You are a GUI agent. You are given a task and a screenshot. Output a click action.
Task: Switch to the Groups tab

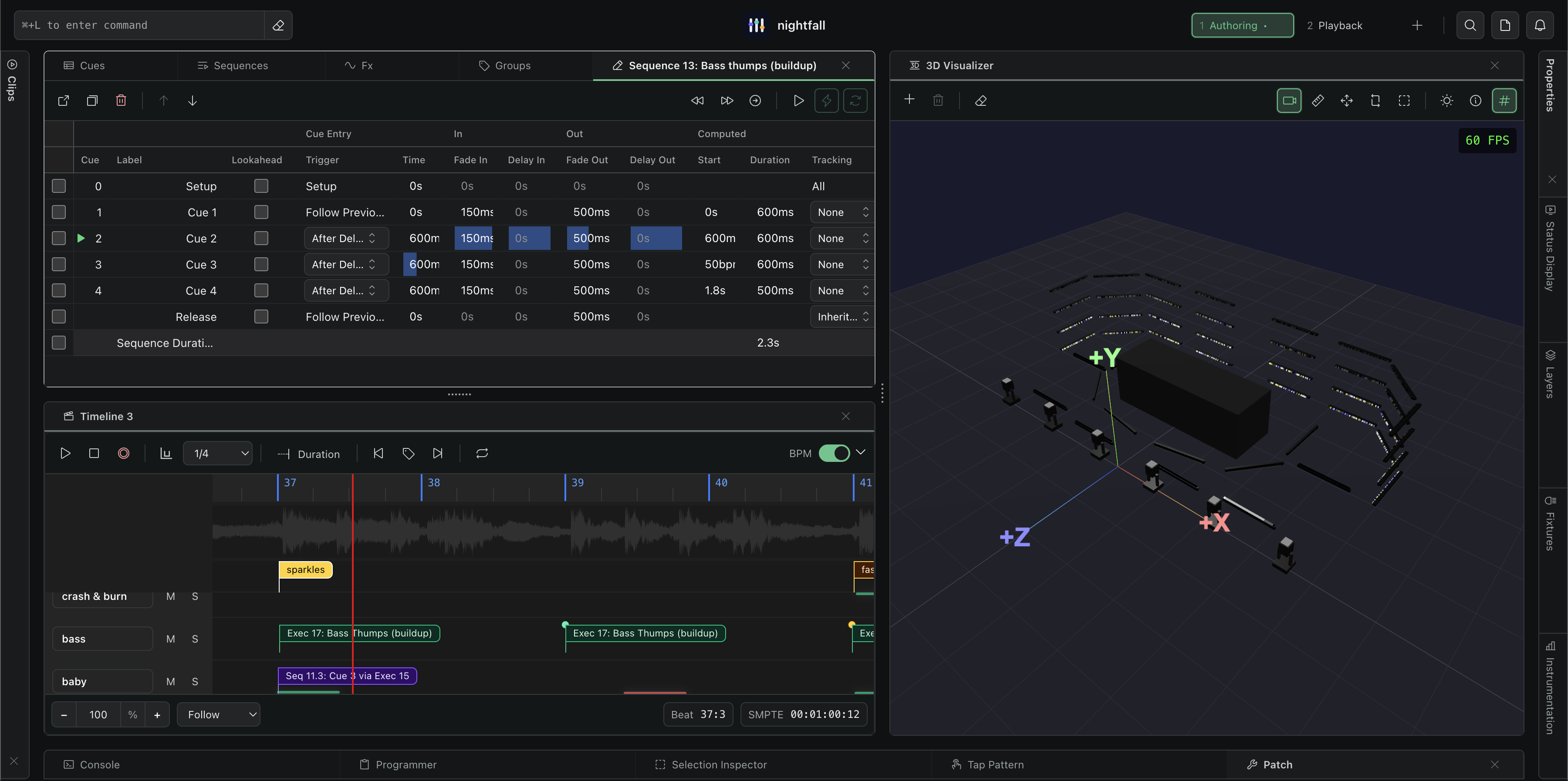pos(505,65)
